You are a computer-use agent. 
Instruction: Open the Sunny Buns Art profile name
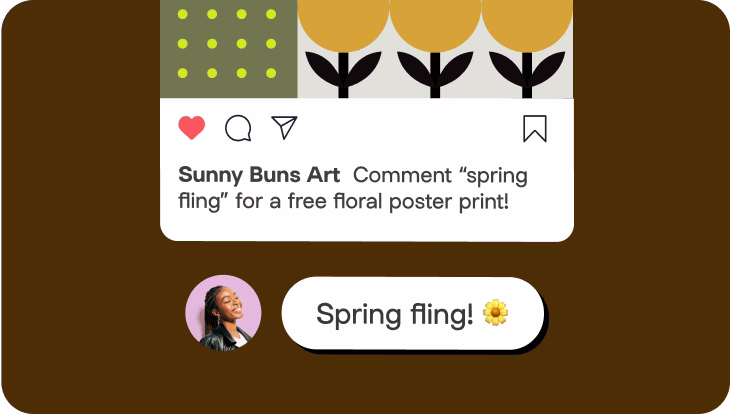pyautogui.click(x=259, y=175)
